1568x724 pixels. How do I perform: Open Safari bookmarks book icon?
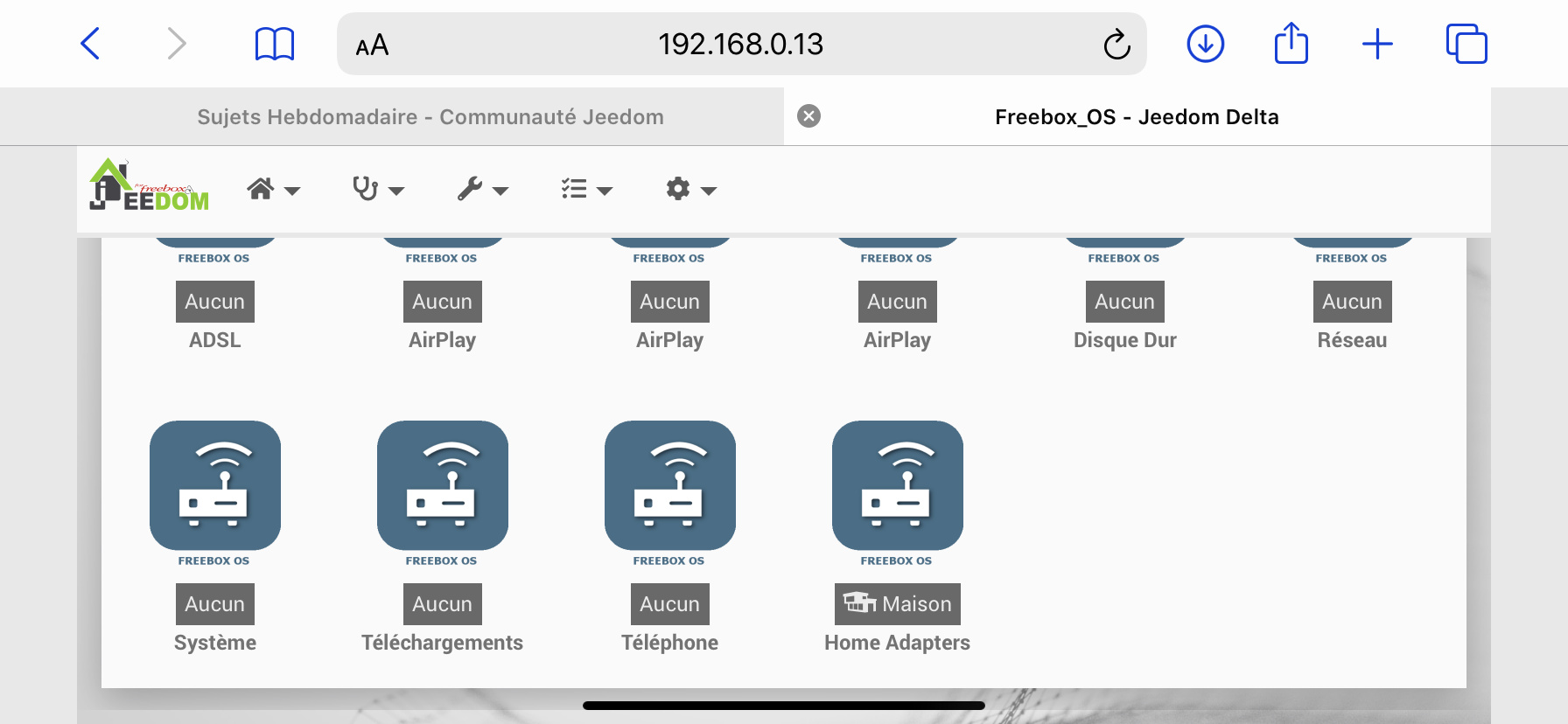tap(275, 44)
